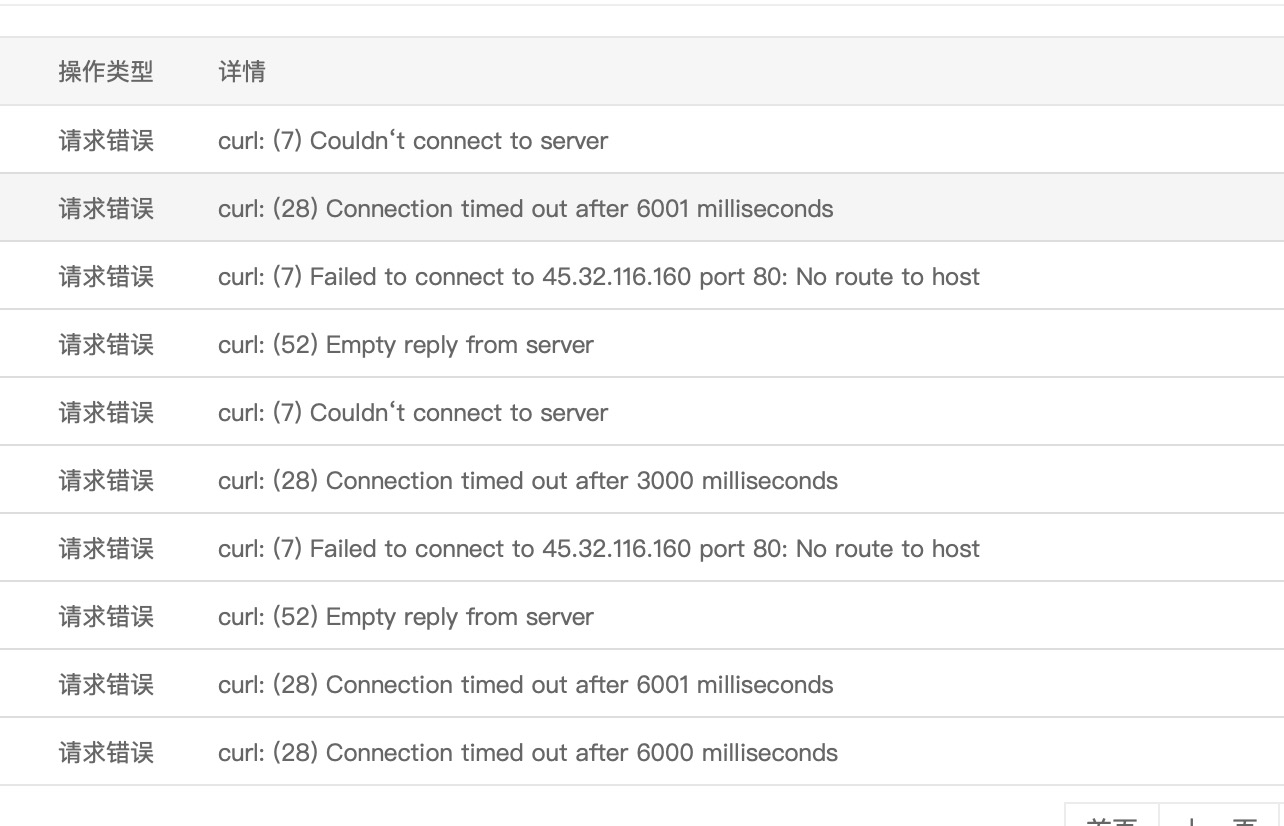Select the first "Couldn't connect to server" detail
Viewport: 1284px width, 826px height.
[x=412, y=141]
